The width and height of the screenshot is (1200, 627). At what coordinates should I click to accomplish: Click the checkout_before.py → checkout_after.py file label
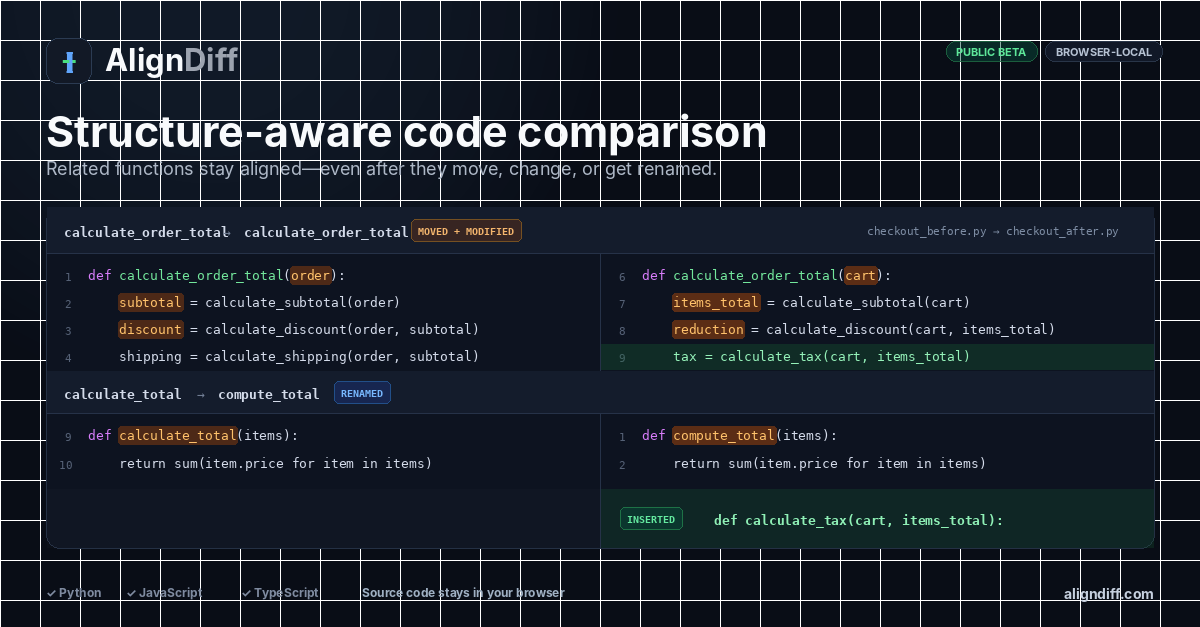click(x=992, y=231)
